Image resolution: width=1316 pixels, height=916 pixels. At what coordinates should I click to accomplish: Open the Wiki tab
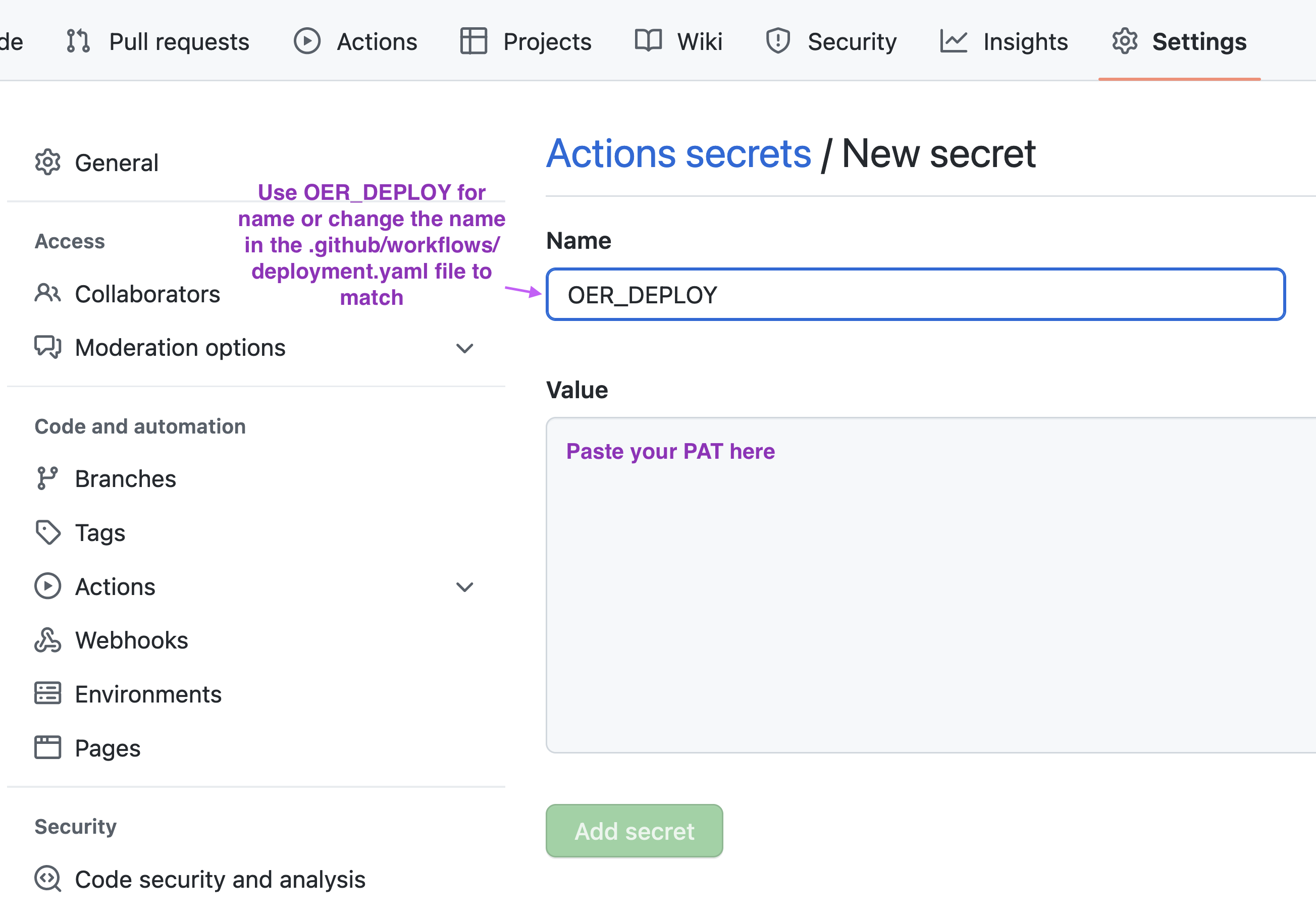[678, 42]
